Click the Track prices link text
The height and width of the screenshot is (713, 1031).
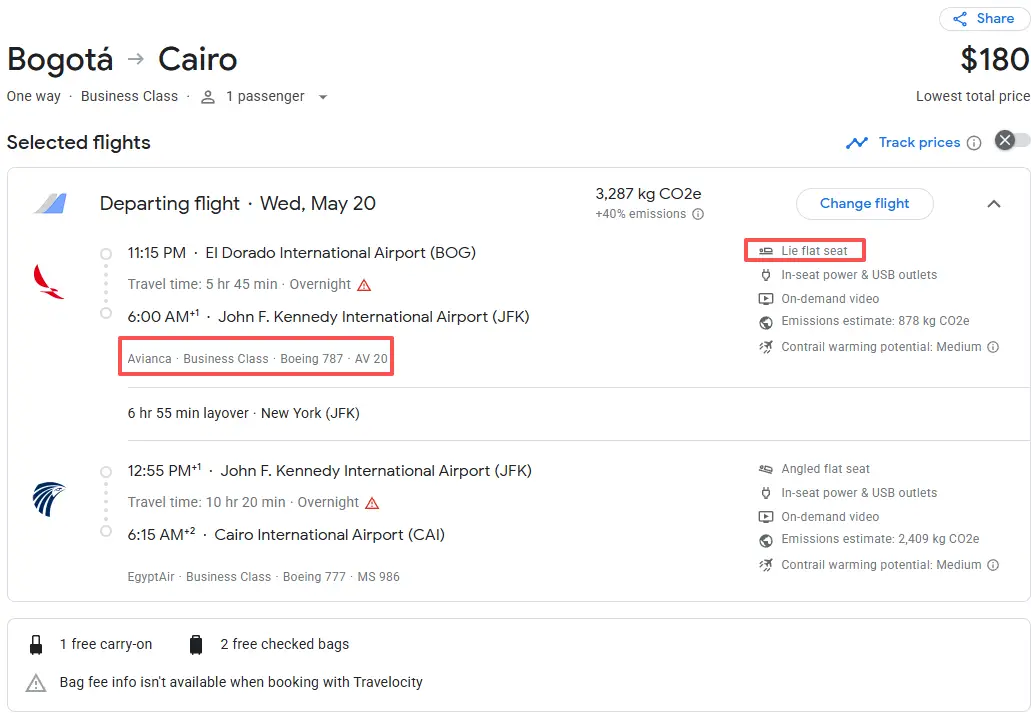(x=919, y=143)
